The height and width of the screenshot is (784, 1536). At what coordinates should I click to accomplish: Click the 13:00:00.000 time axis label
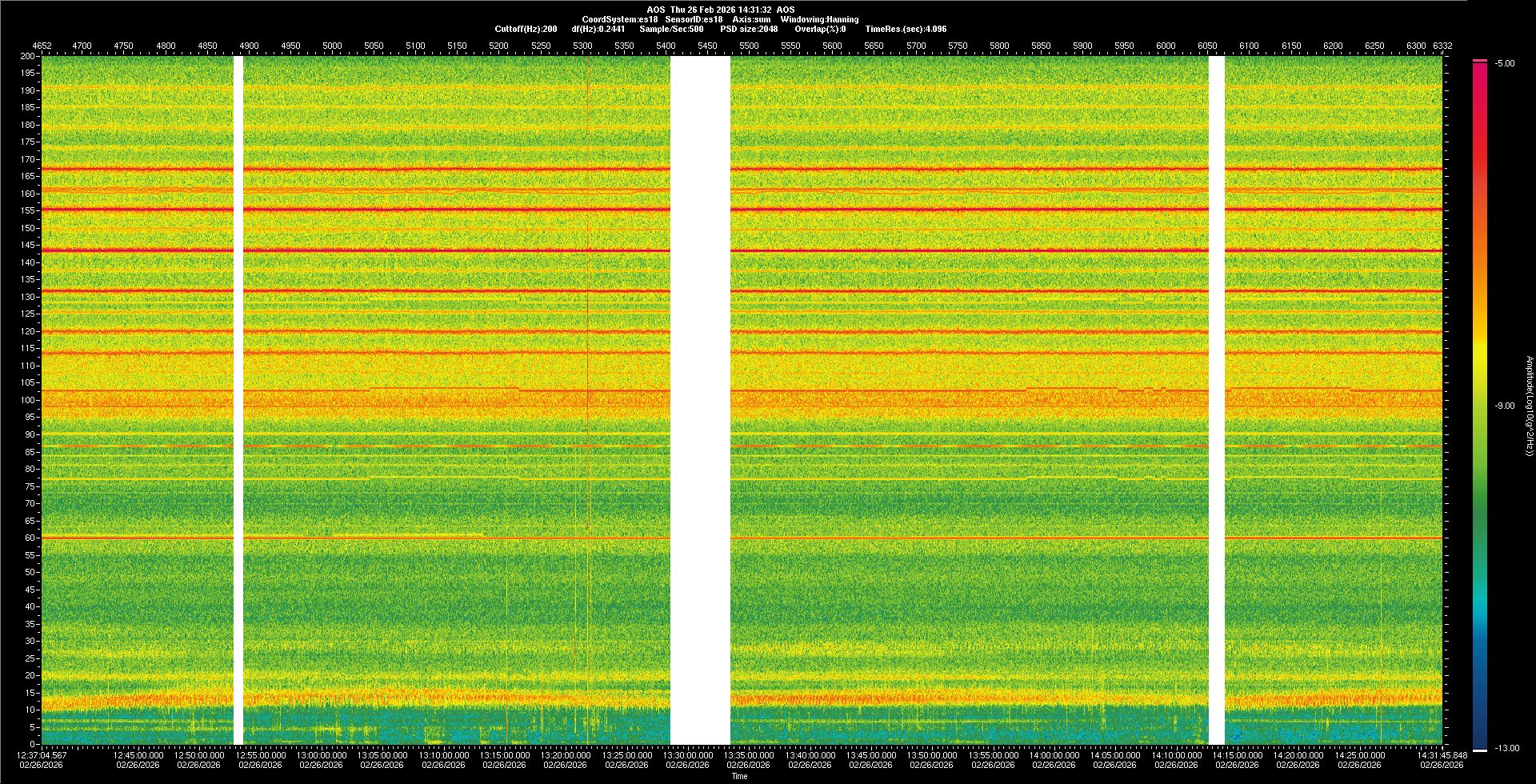tap(322, 755)
